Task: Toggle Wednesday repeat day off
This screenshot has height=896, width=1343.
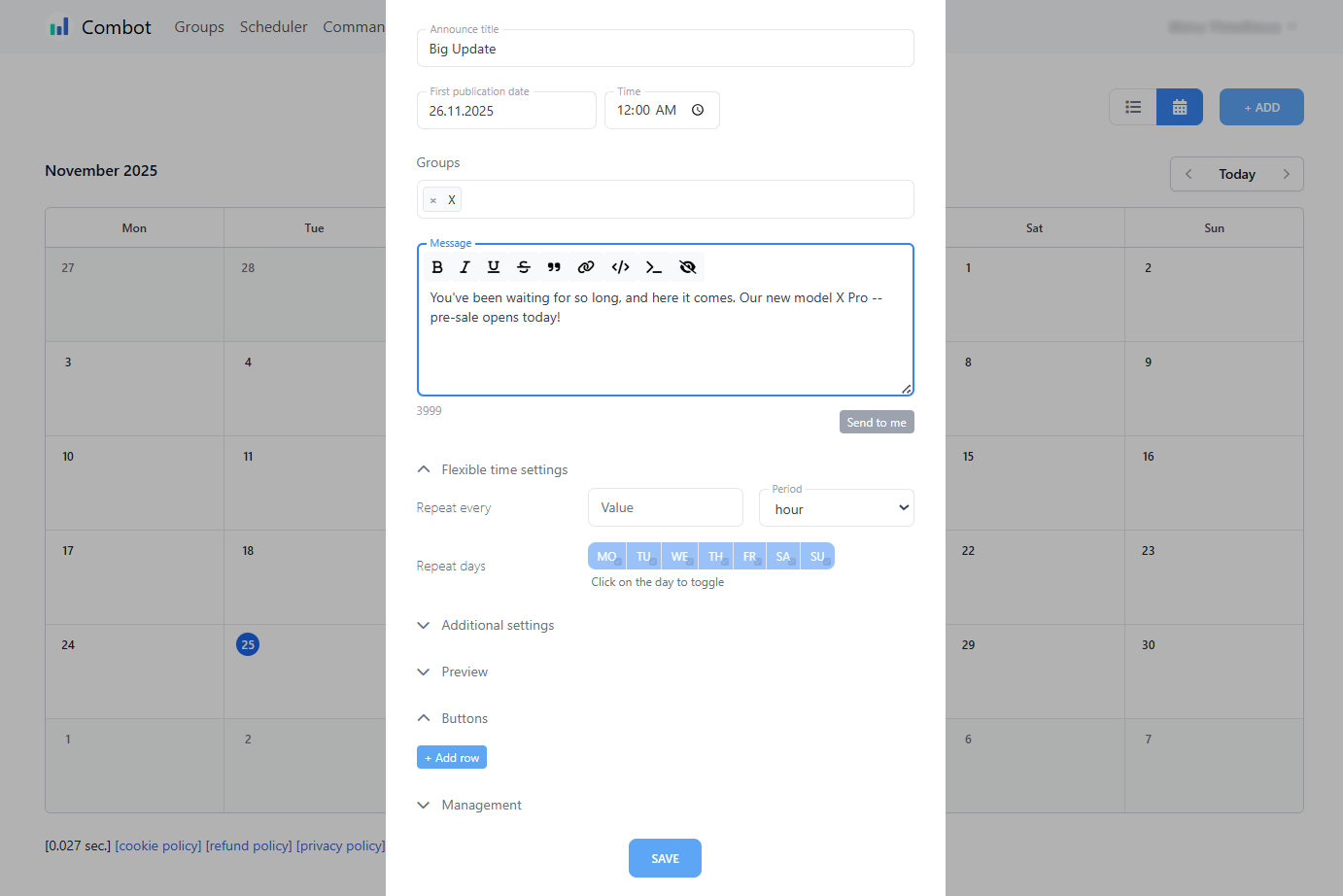Action: [679, 555]
